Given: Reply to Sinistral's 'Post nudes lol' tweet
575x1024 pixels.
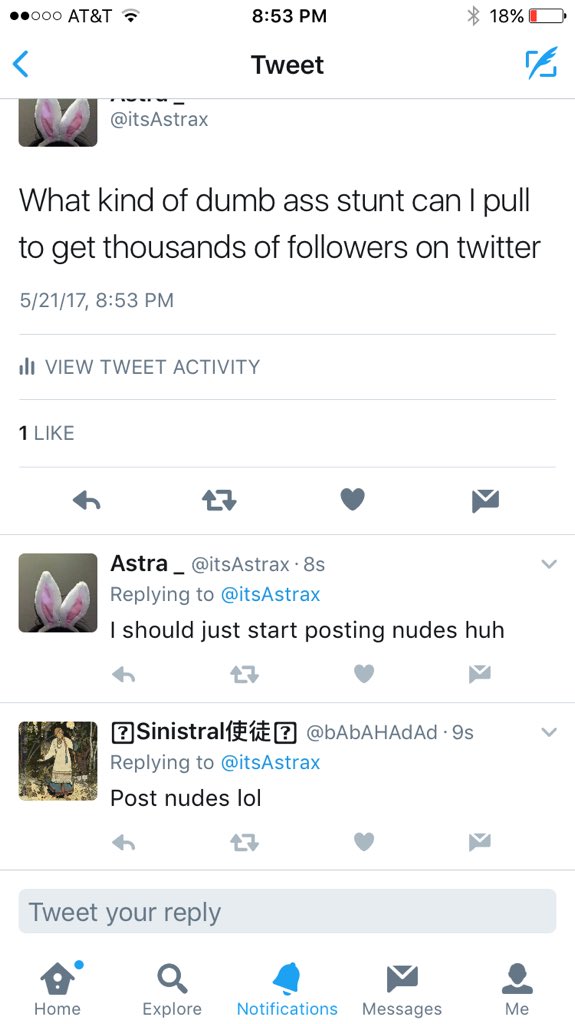Looking at the screenshot, I should (123, 842).
